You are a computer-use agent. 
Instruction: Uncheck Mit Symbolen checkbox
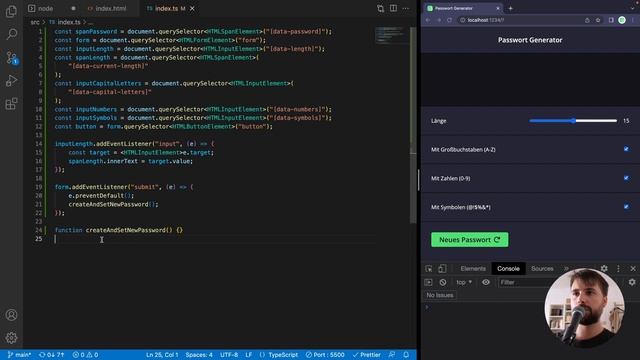626,207
